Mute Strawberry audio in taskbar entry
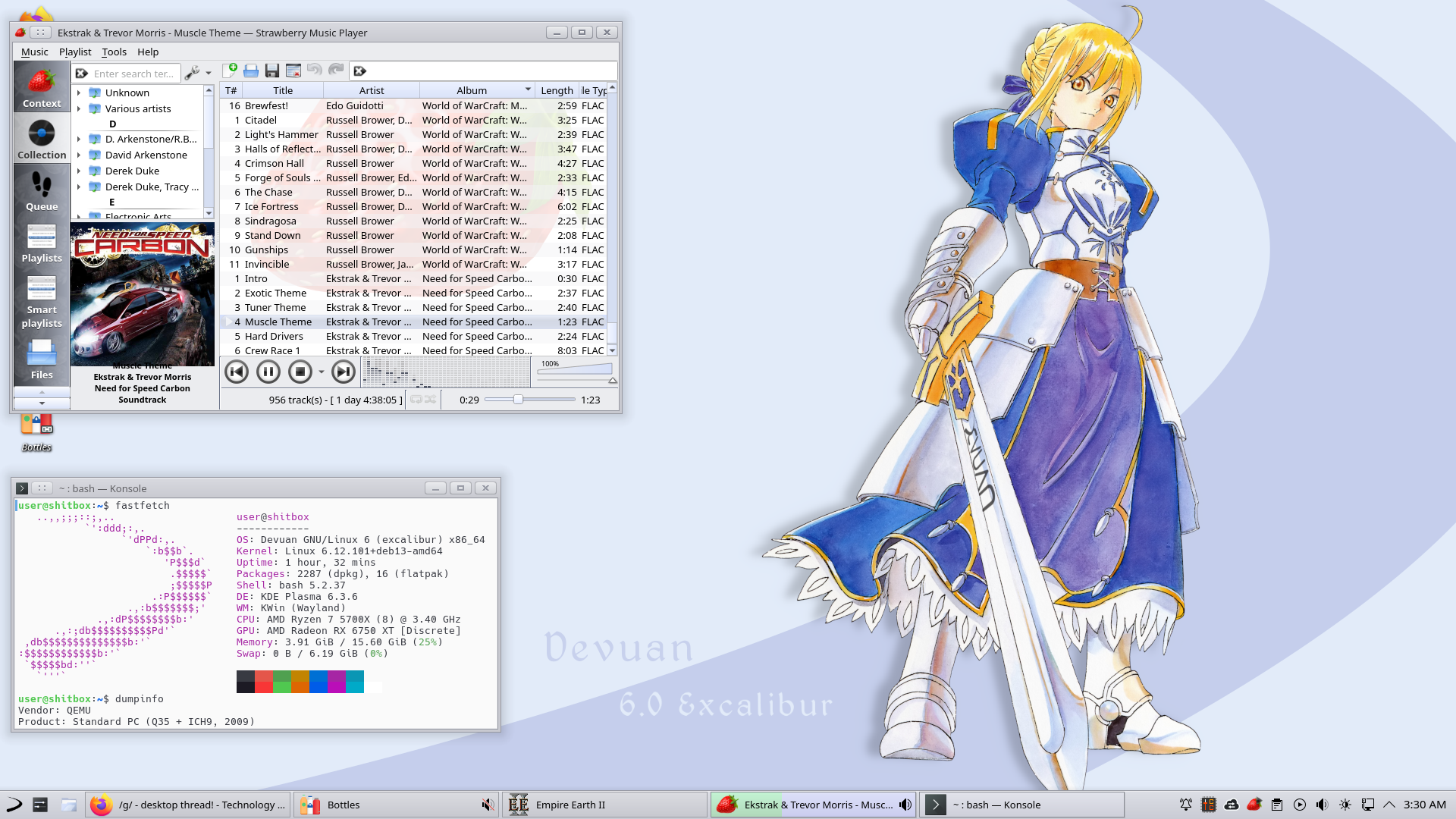The image size is (1456, 819). [905, 805]
